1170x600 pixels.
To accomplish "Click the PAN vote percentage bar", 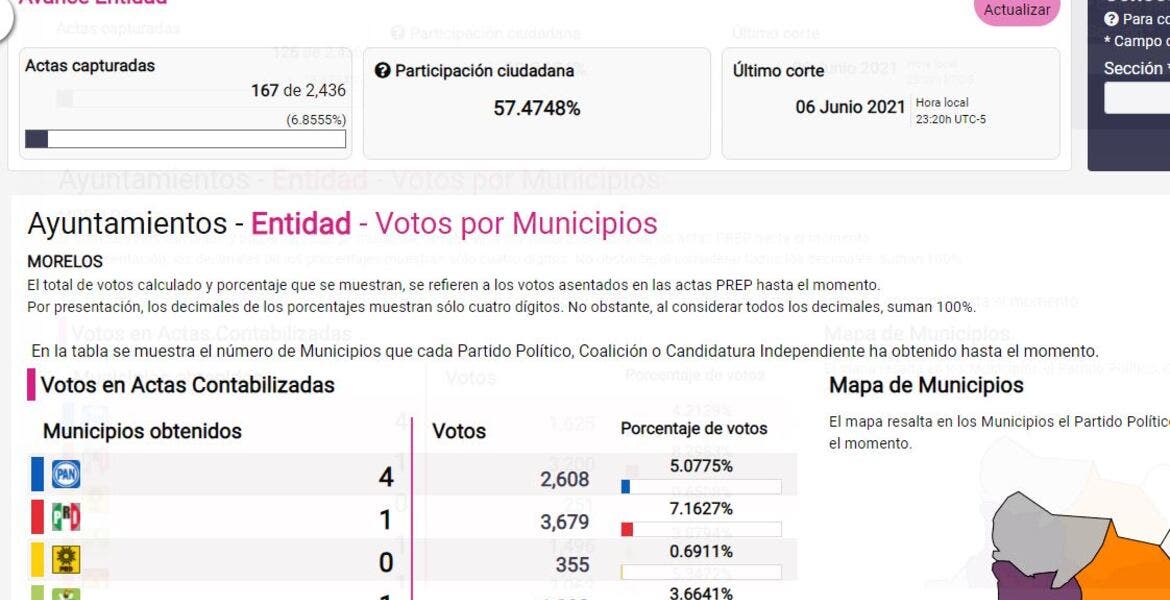I will tap(700, 487).
